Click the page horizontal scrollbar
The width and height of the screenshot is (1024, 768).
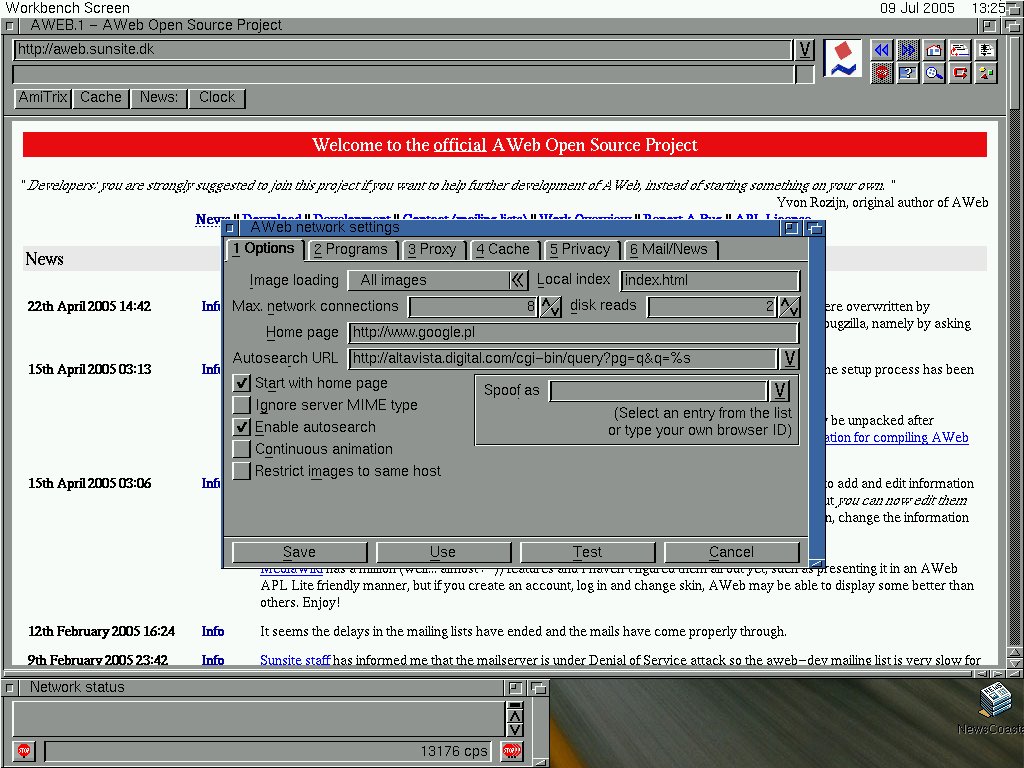coord(487,673)
